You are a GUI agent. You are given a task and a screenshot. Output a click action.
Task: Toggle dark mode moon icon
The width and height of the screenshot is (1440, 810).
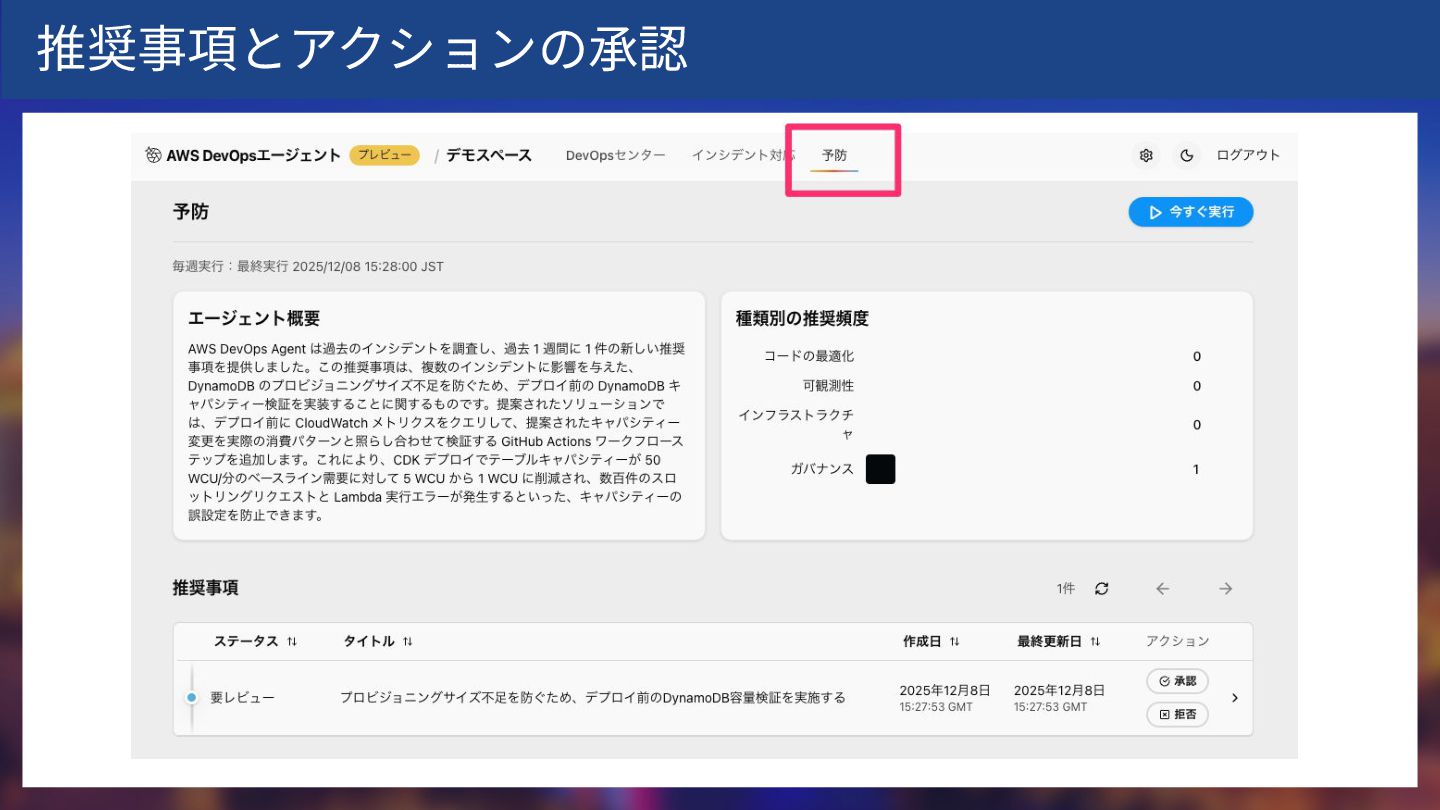click(x=1186, y=155)
